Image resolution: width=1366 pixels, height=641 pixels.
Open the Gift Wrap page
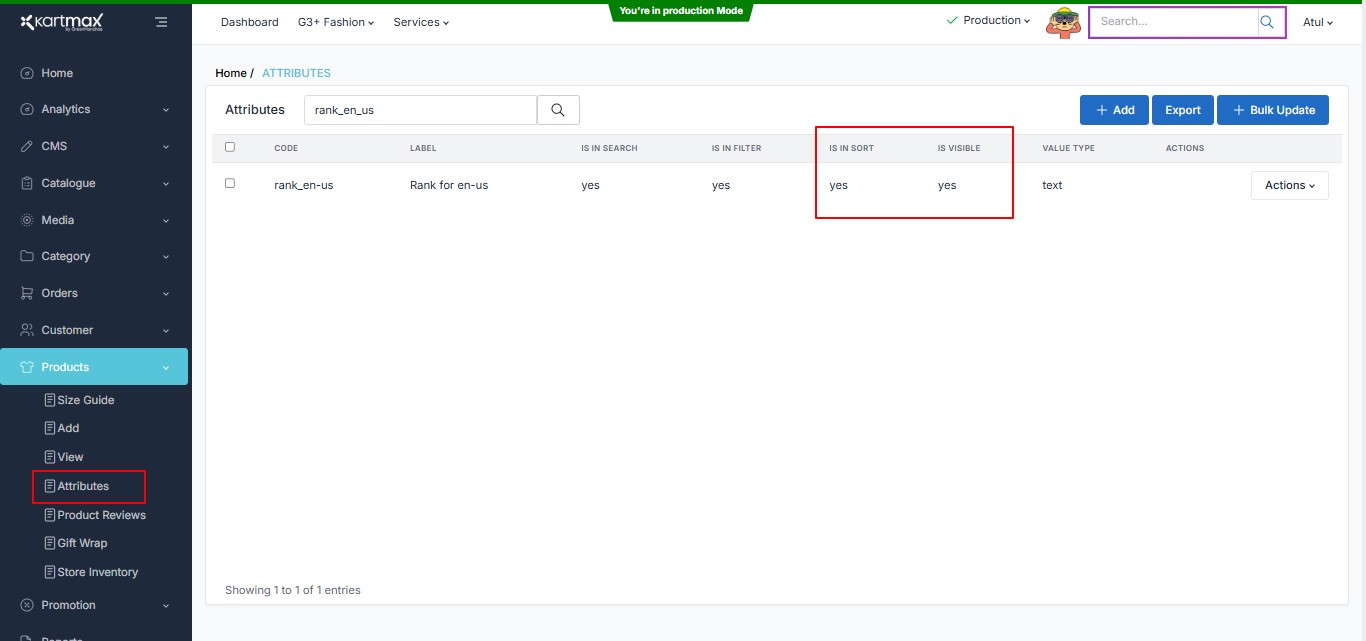[x=82, y=543]
